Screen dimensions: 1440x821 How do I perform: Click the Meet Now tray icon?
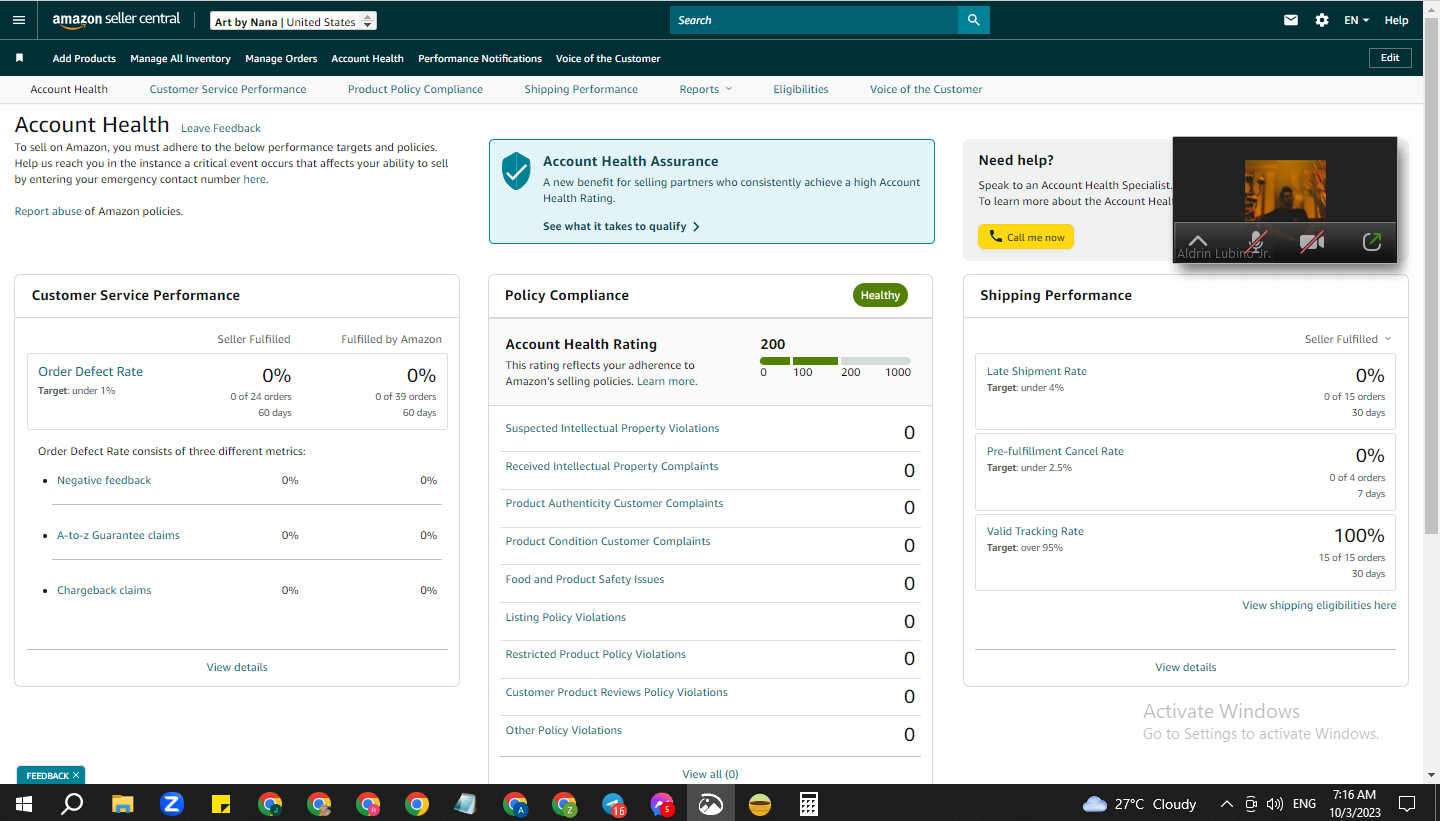coord(1251,804)
